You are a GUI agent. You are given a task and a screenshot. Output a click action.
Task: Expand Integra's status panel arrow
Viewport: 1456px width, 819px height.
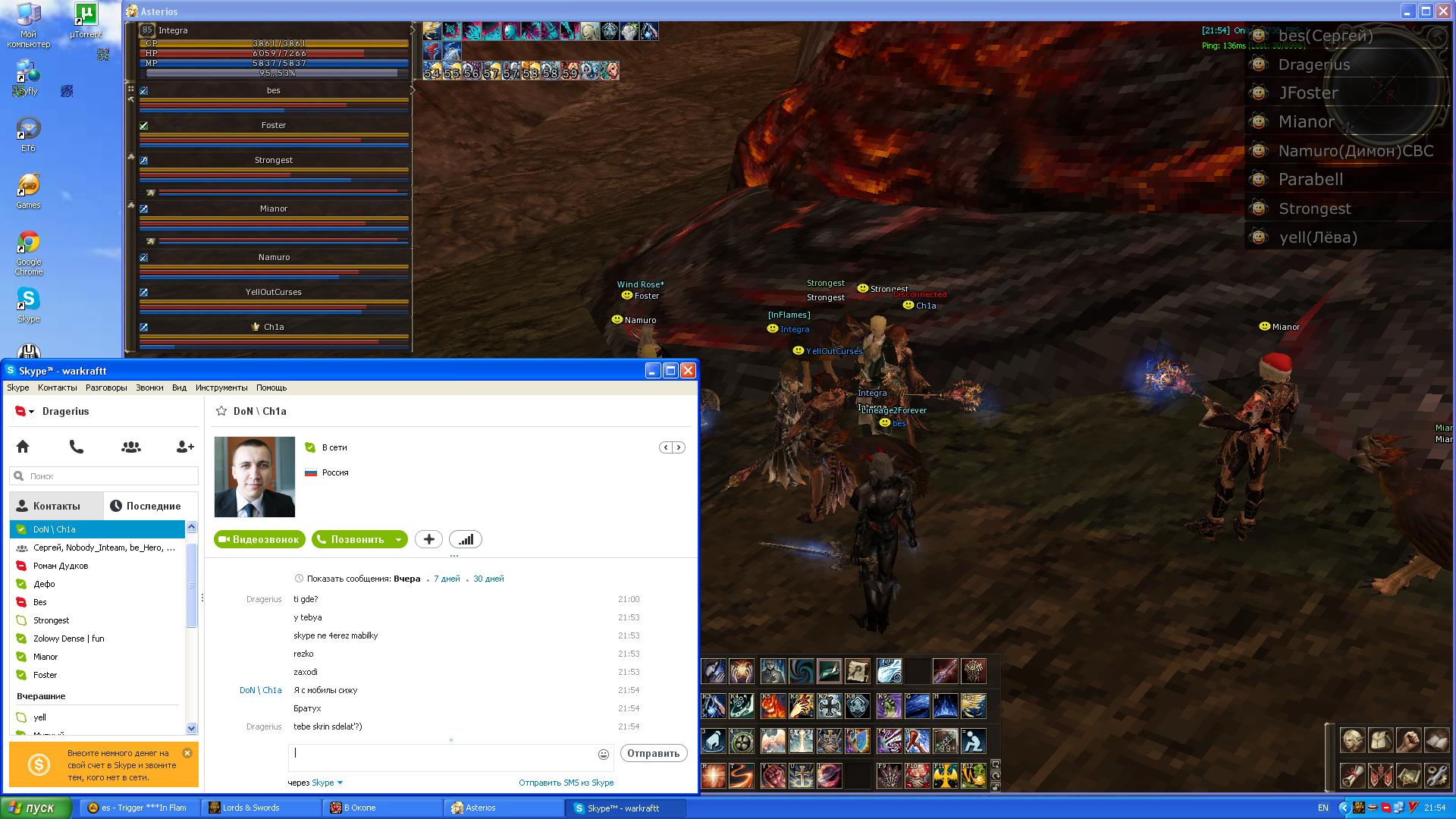(413, 30)
